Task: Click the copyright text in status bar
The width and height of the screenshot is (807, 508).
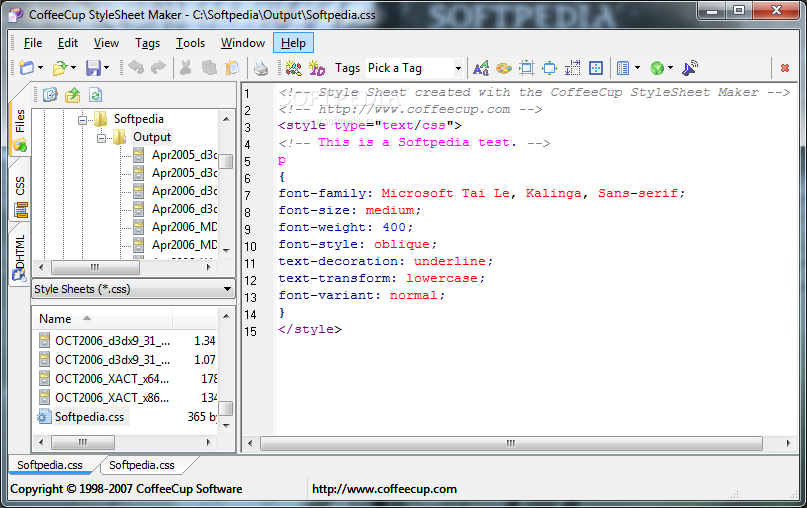Action: tap(126, 489)
